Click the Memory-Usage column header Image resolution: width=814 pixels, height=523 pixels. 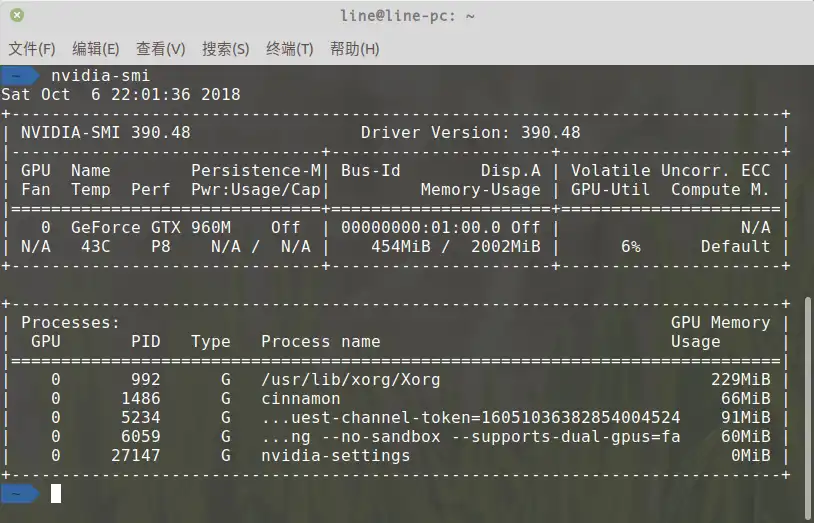[x=480, y=190]
